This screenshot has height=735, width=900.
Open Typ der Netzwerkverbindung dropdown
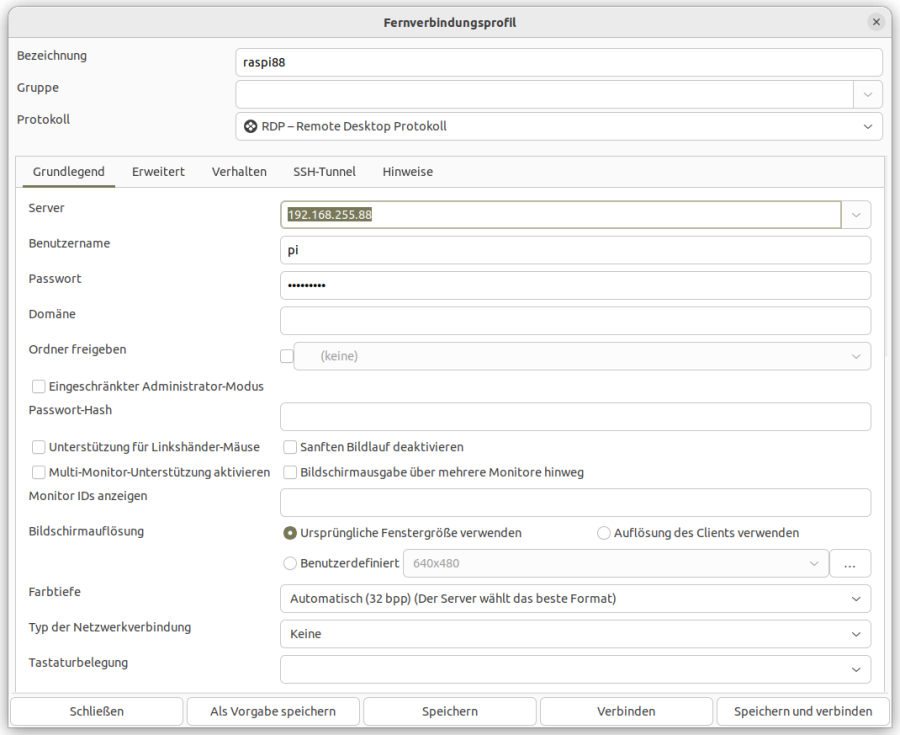pos(574,634)
